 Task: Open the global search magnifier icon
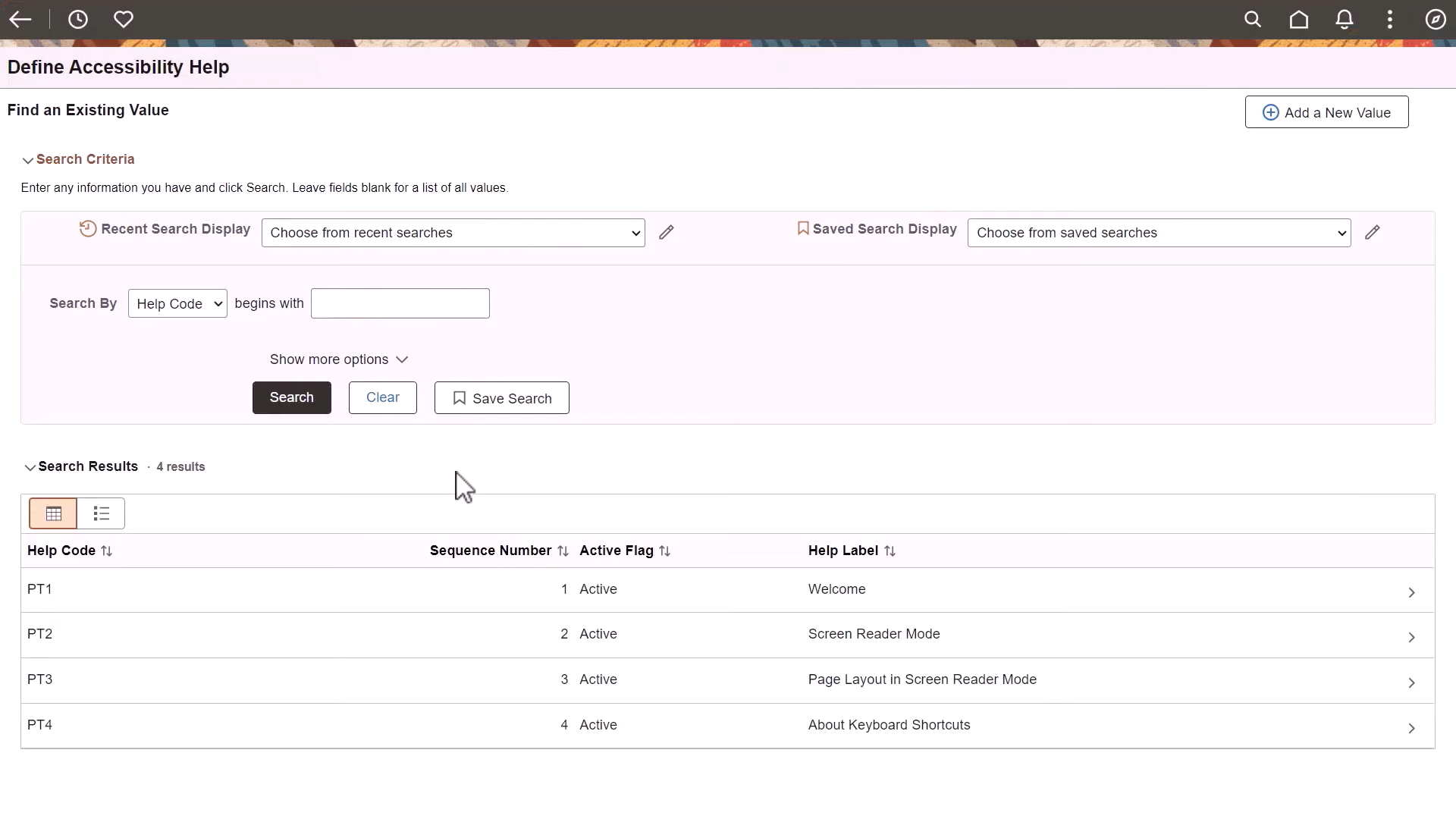[x=1254, y=19]
